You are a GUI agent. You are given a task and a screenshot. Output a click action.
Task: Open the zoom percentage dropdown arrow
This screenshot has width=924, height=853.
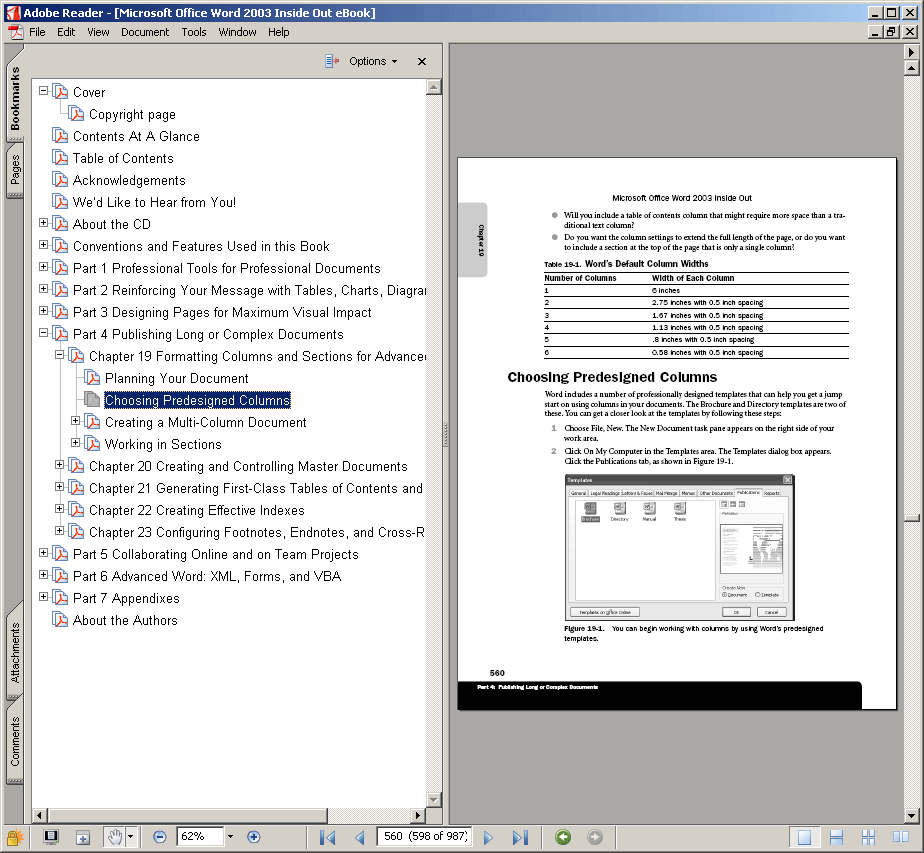point(230,837)
